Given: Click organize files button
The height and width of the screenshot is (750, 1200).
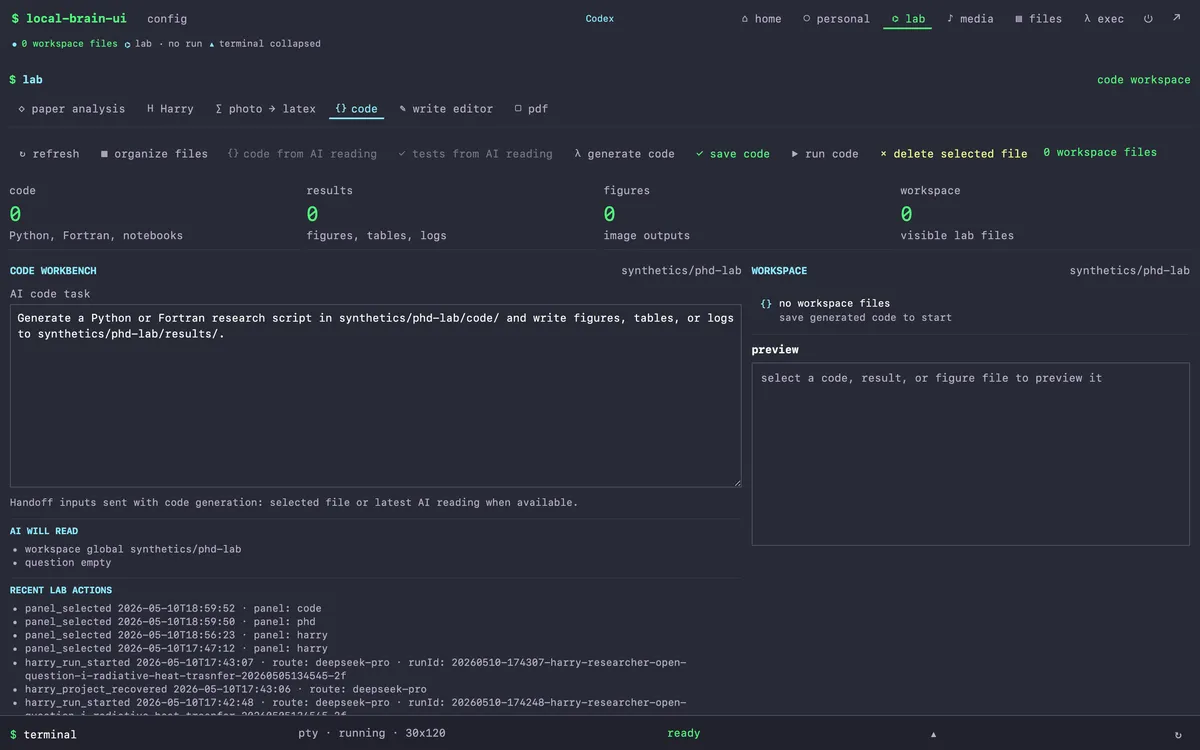Looking at the screenshot, I should (154, 154).
